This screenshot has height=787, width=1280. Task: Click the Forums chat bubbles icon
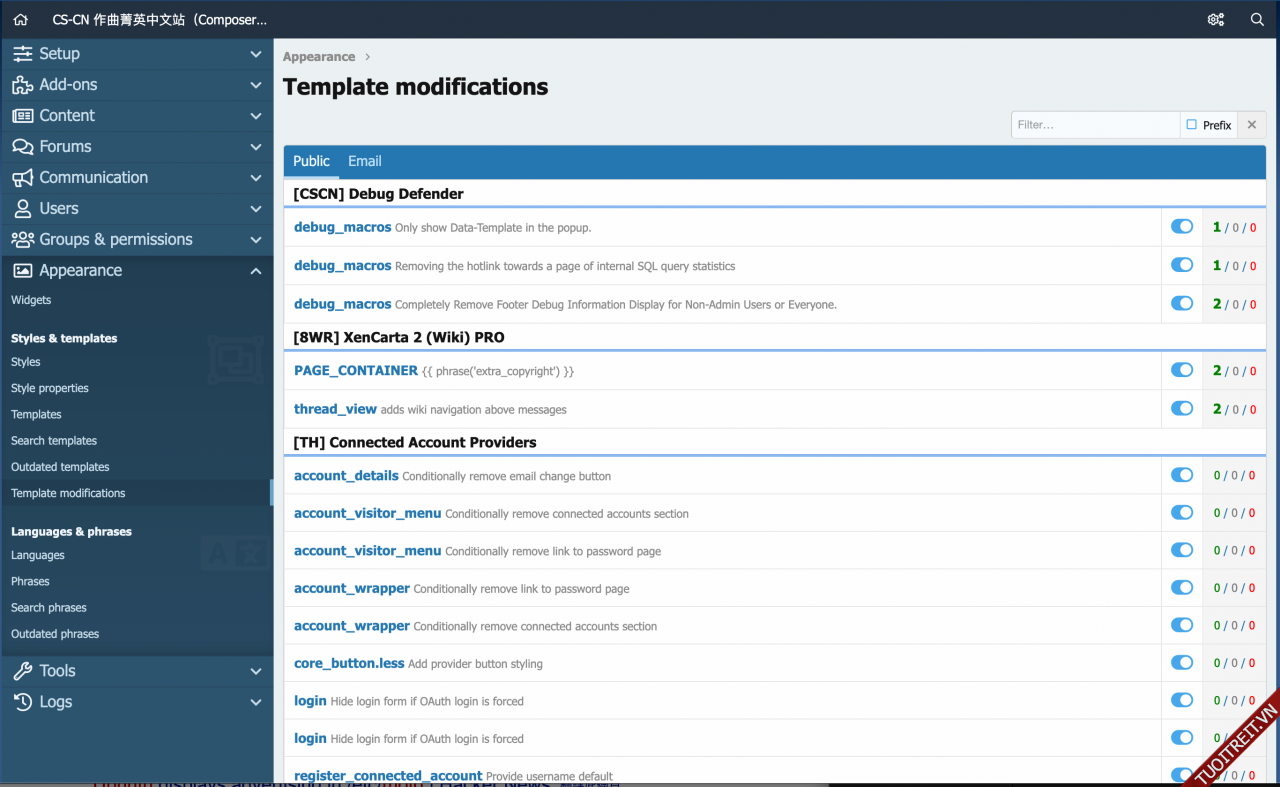[22, 147]
